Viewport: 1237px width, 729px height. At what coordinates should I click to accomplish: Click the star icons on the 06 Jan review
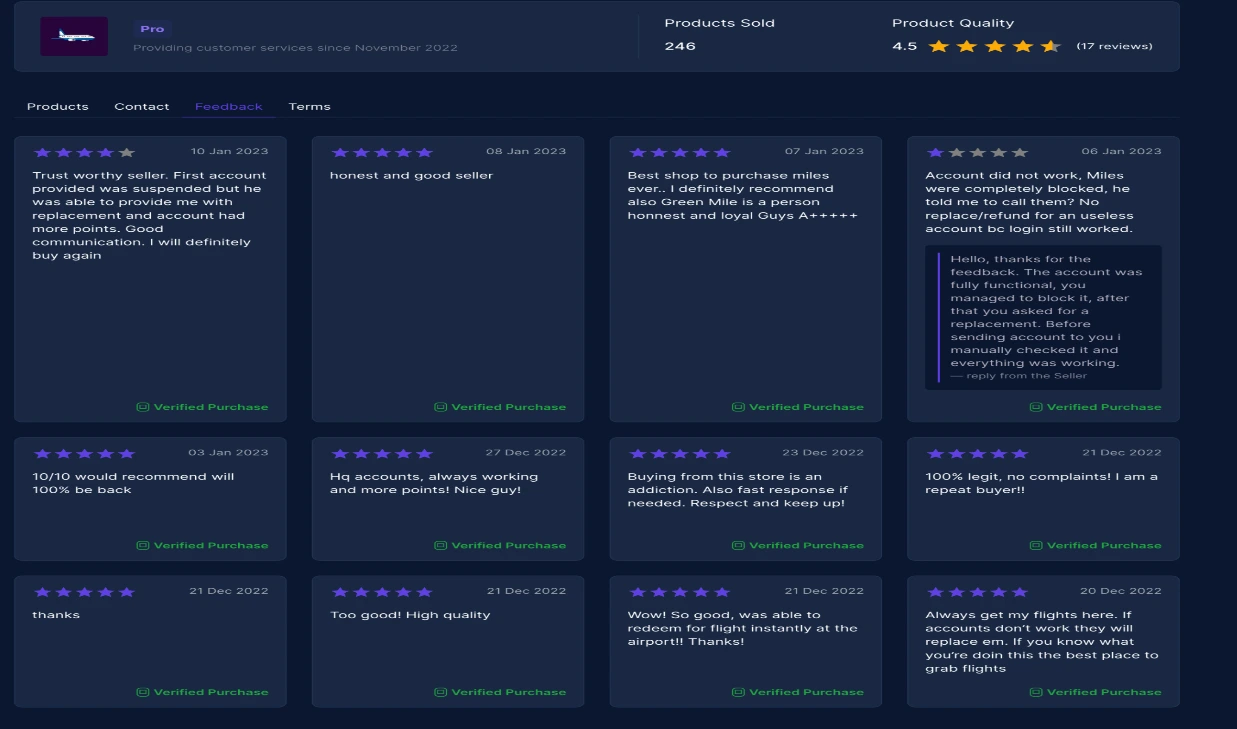tap(976, 152)
